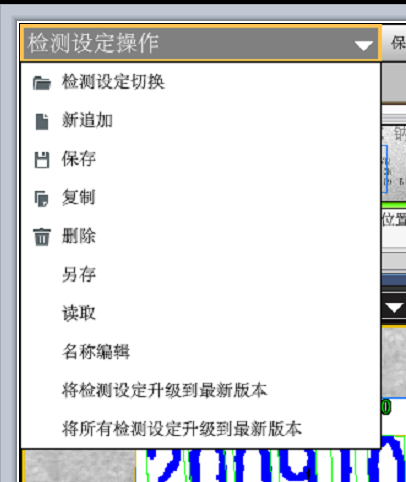Screen dimensions: 406x482
Task: Expand the white arrow dropdown on black bar
Action: [394, 307]
